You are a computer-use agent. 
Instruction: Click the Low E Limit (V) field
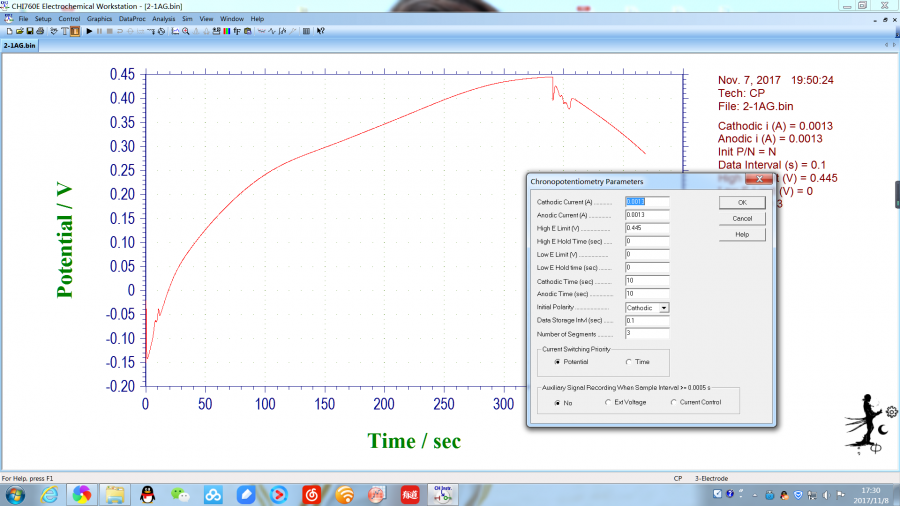coord(647,254)
